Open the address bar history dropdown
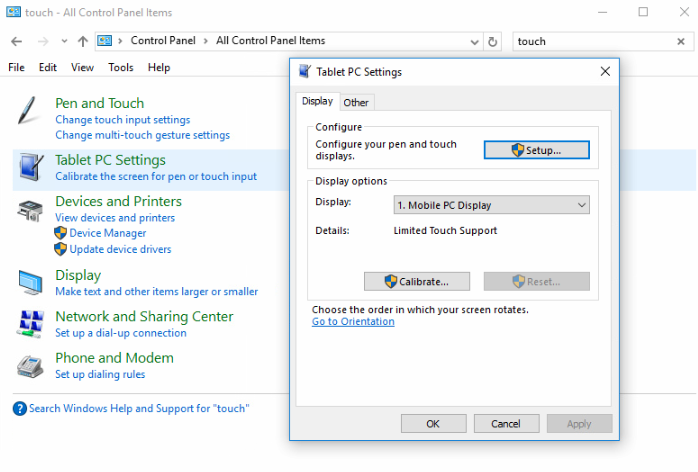The image size is (698, 472). pos(474,42)
